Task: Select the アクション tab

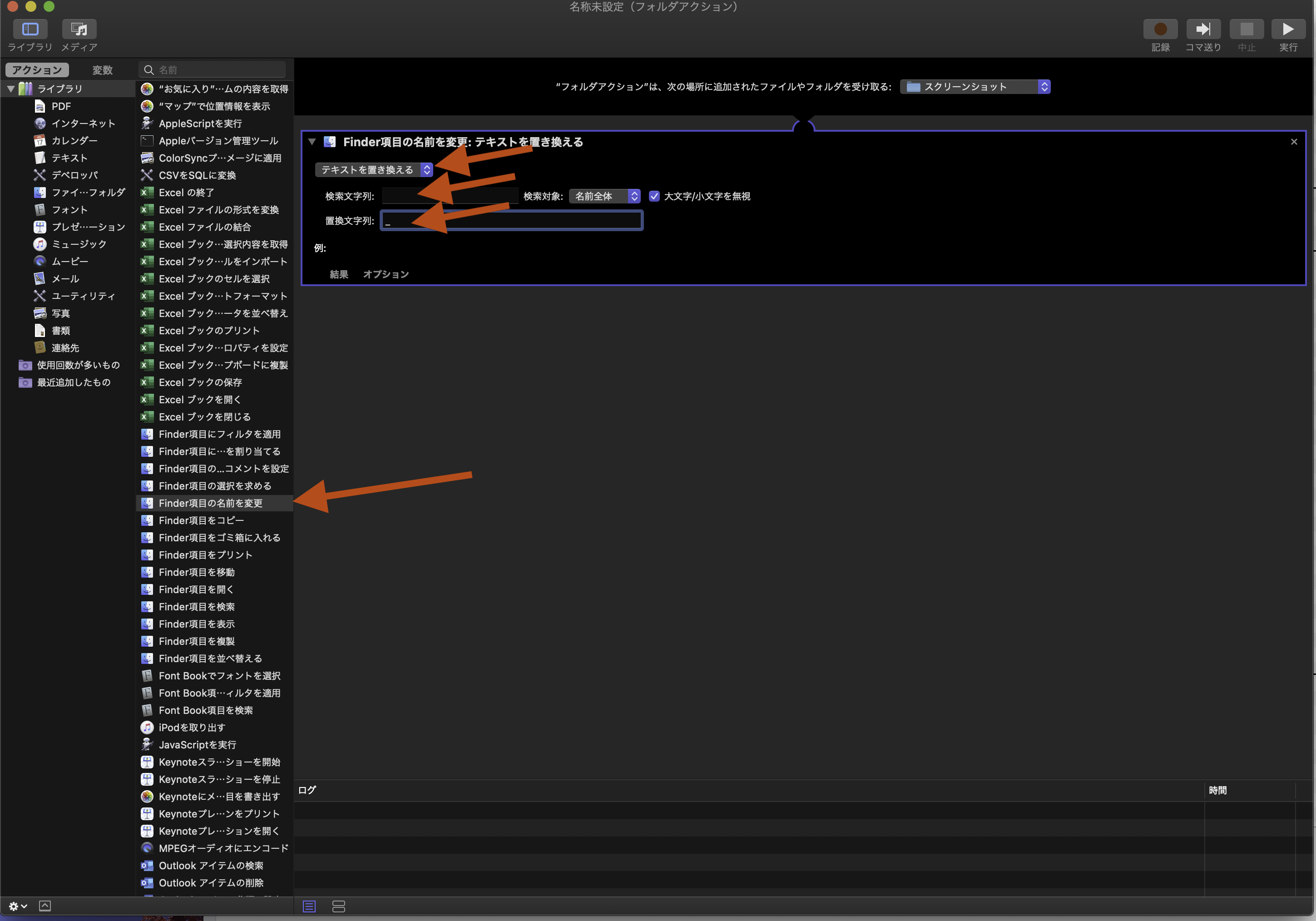Action: (x=37, y=70)
